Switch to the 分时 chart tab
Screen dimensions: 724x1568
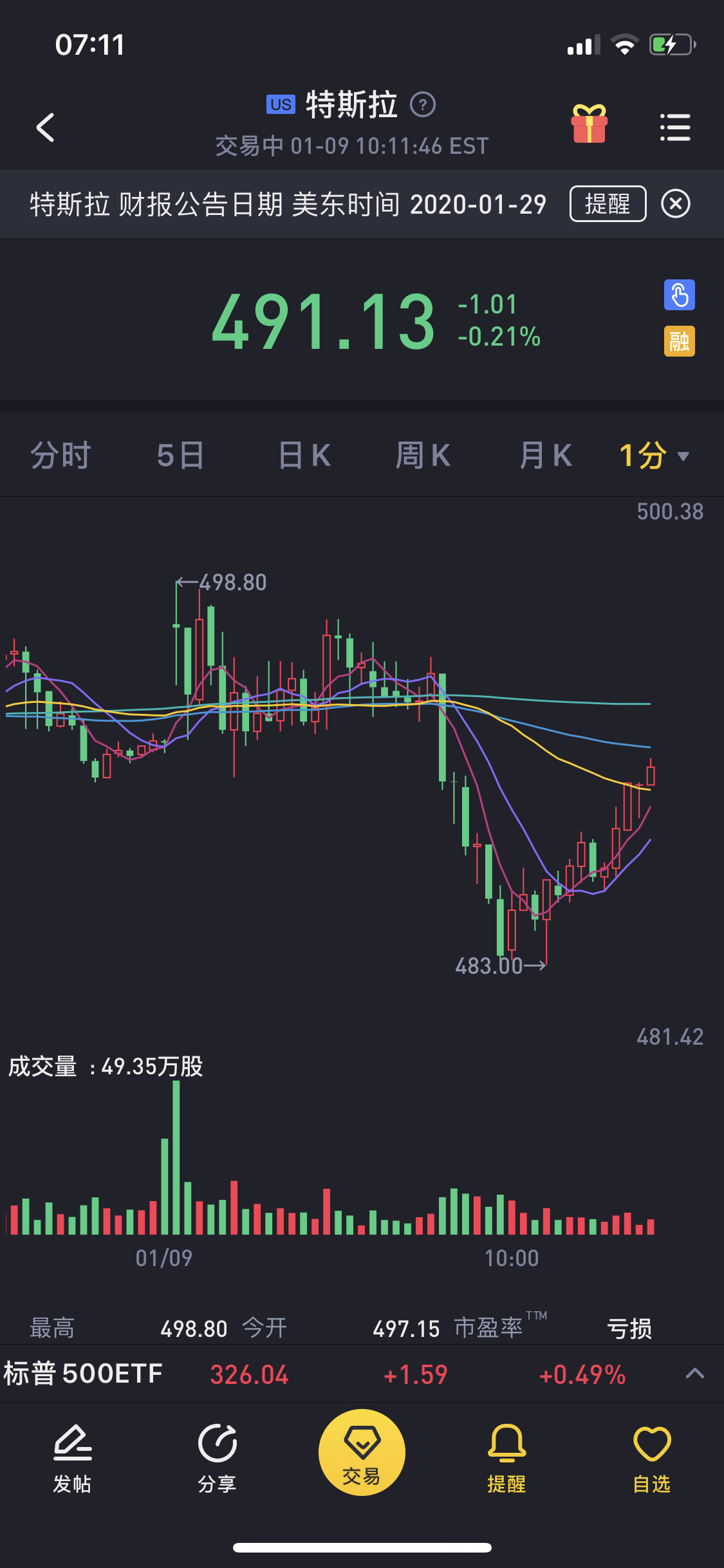(x=60, y=456)
